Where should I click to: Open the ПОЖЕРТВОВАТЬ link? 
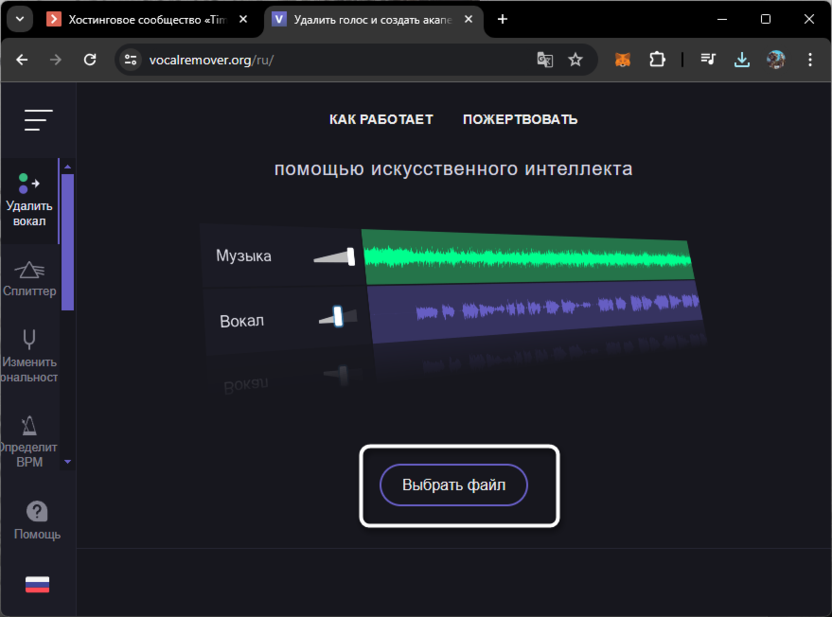pos(520,119)
